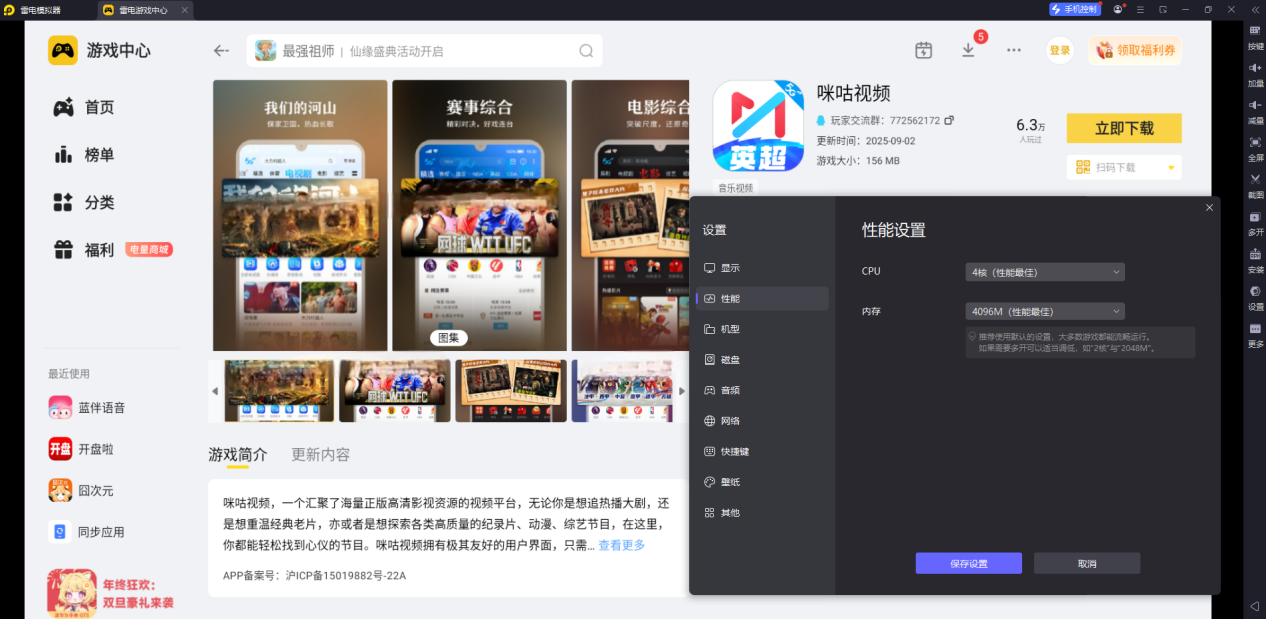Click 立即下载 download button
Viewport: 1266px width, 619px height.
tap(1124, 128)
